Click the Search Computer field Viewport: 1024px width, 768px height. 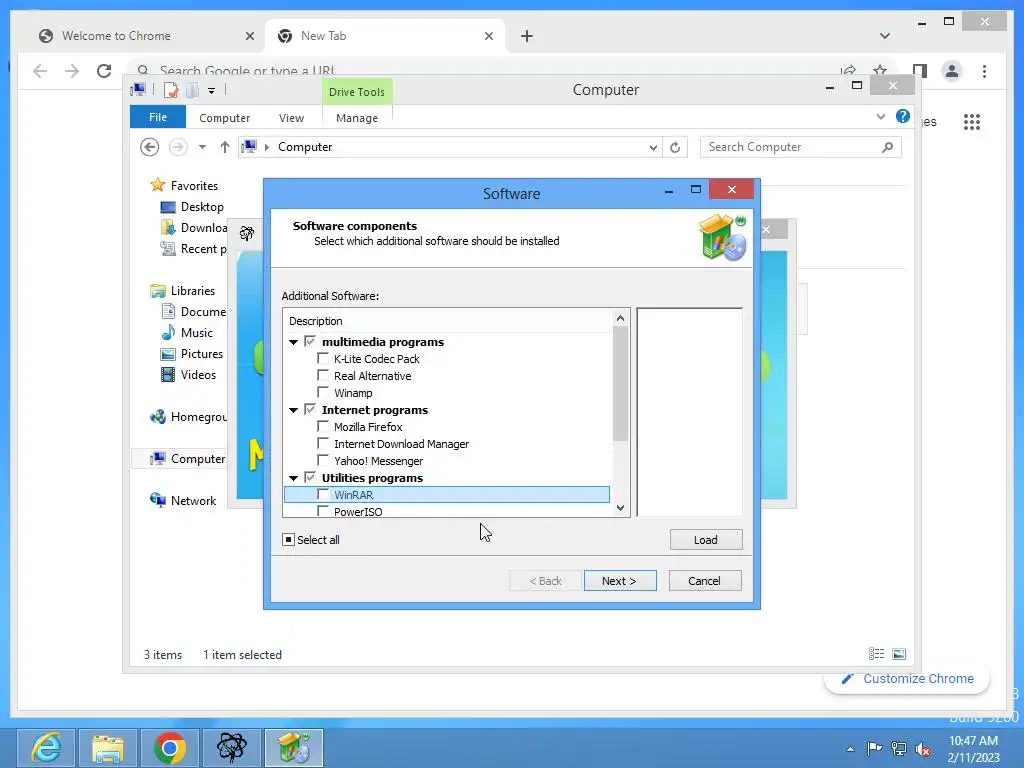coord(792,147)
